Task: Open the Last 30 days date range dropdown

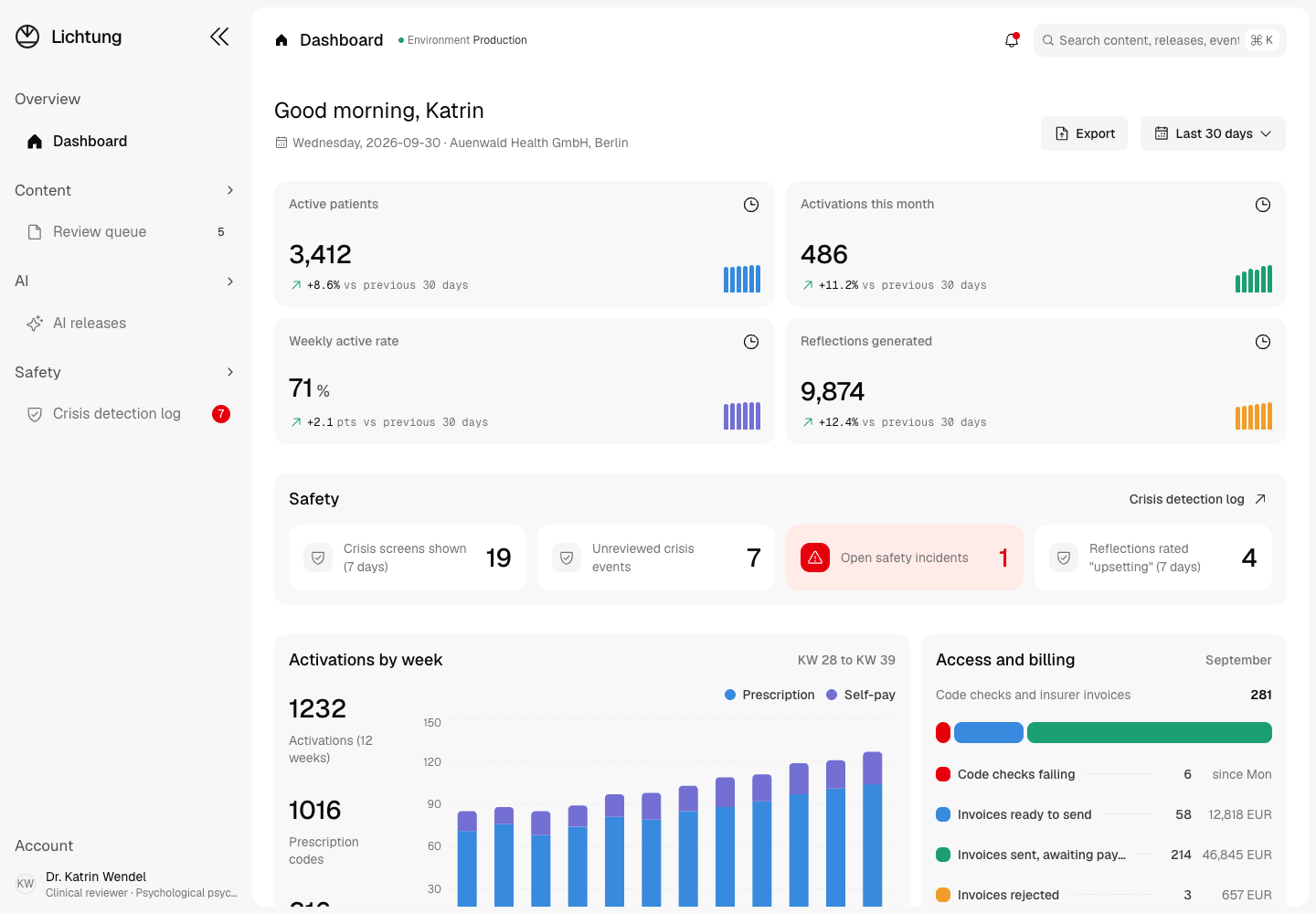Action: [1213, 133]
